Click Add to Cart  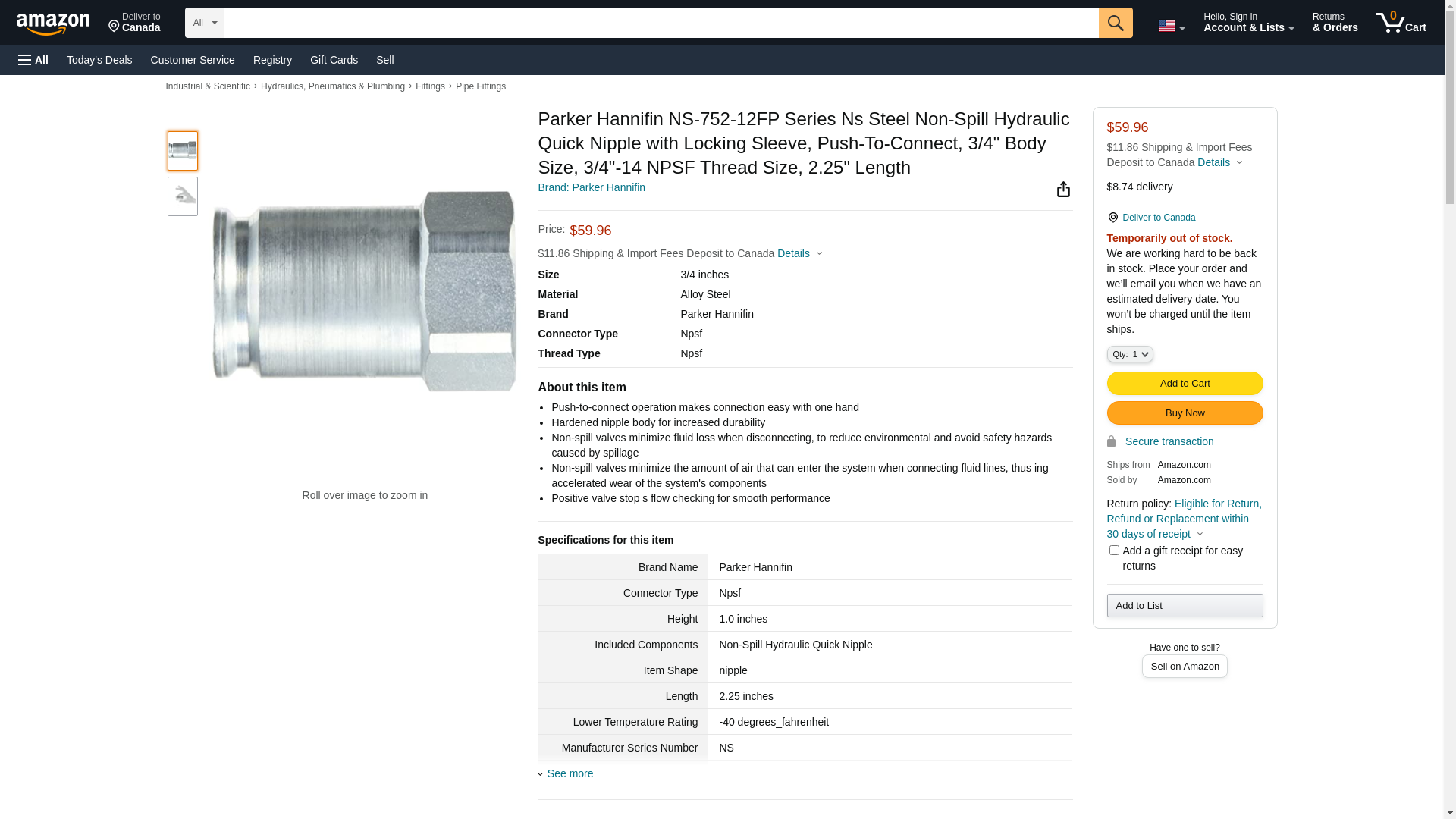(1185, 383)
